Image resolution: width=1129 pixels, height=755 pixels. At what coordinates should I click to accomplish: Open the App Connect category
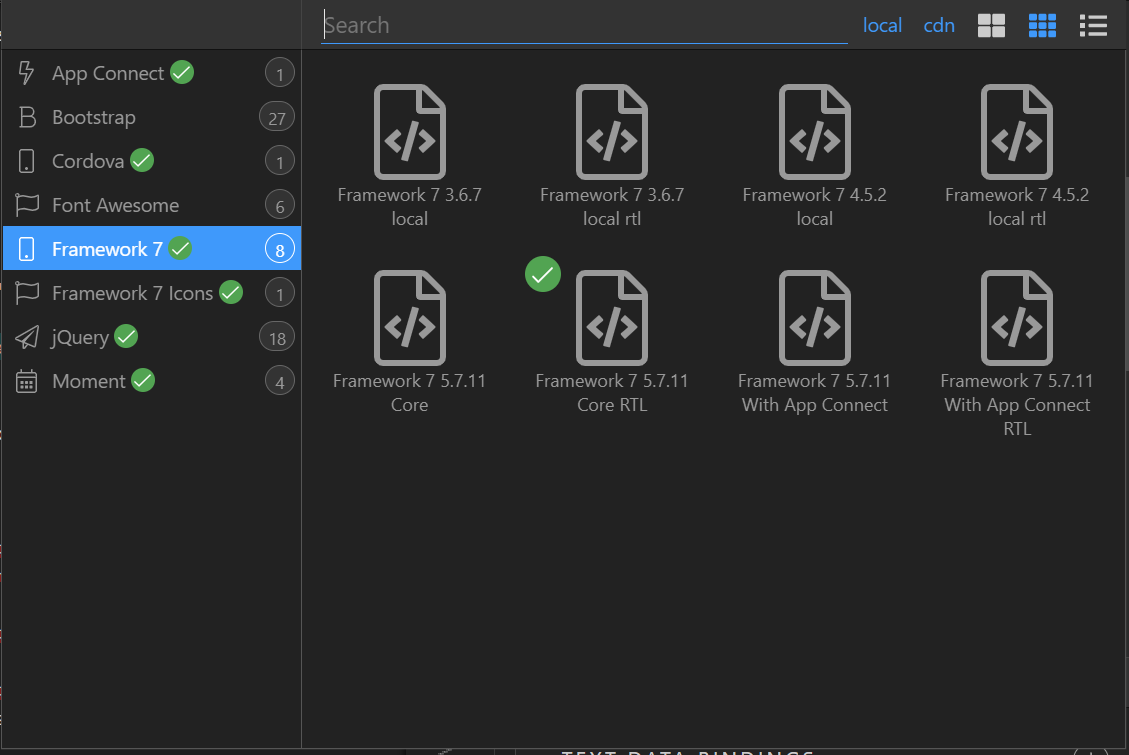click(152, 73)
